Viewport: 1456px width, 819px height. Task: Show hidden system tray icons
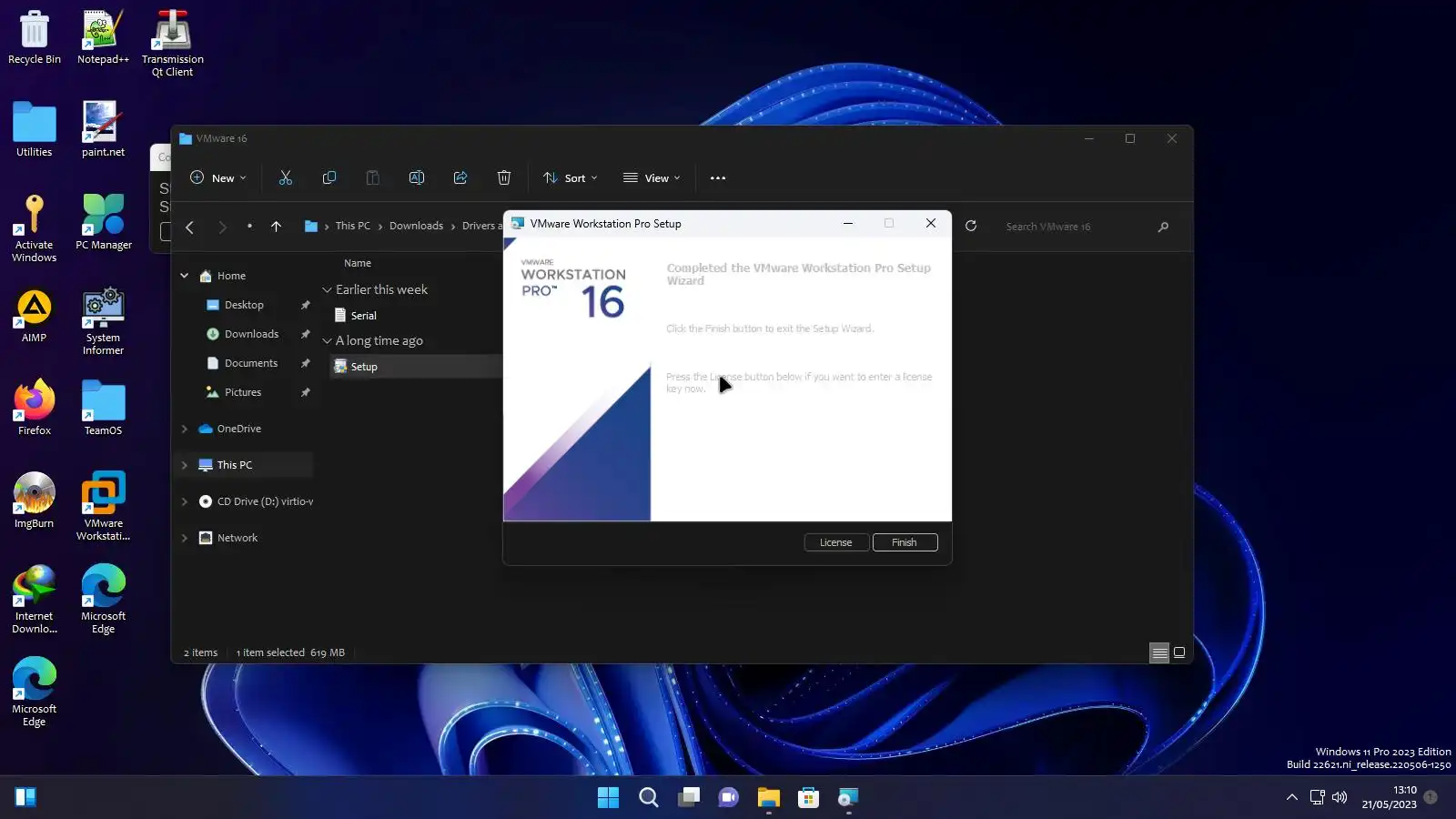tap(1291, 798)
